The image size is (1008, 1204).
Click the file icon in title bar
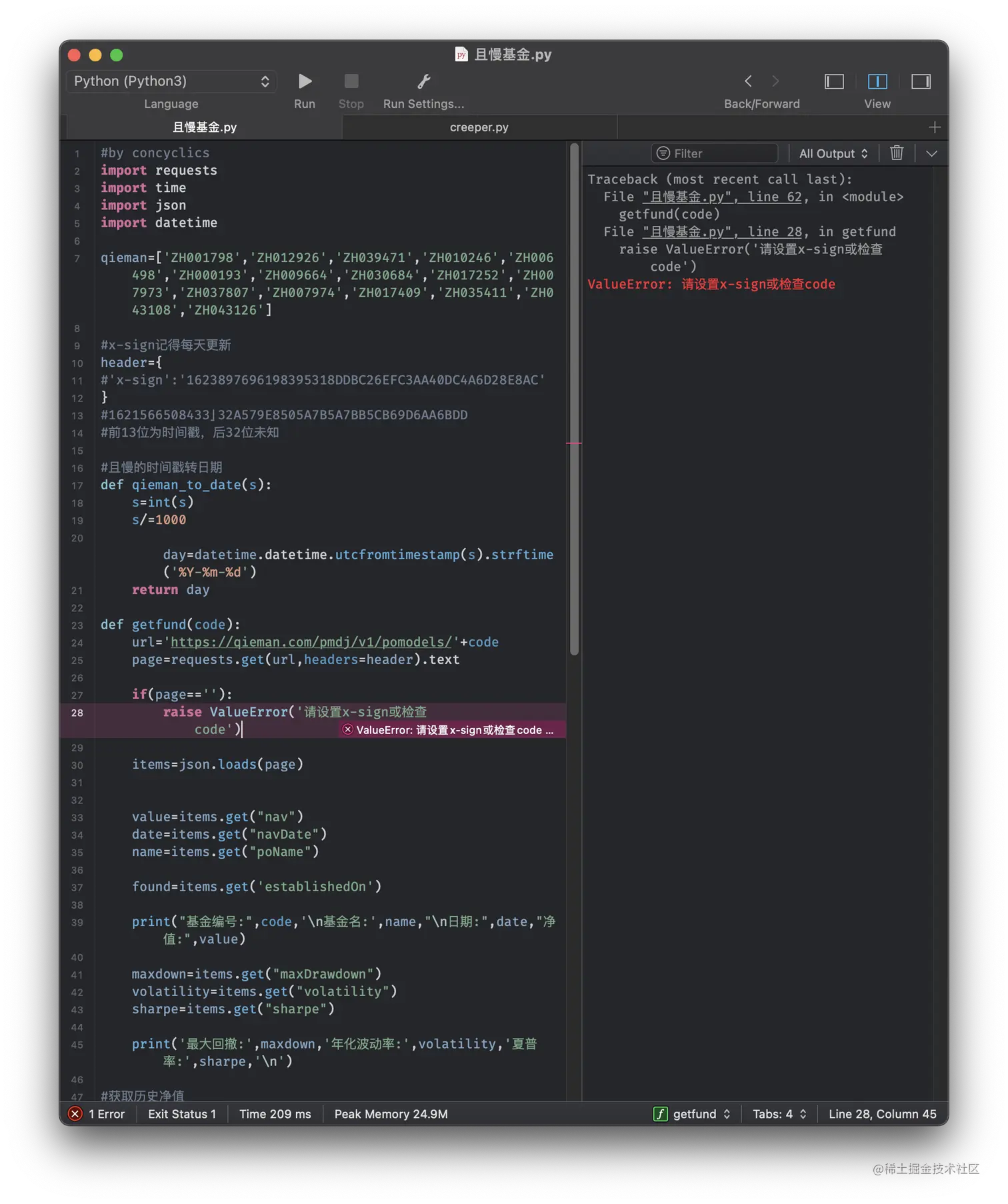pyautogui.click(x=461, y=55)
